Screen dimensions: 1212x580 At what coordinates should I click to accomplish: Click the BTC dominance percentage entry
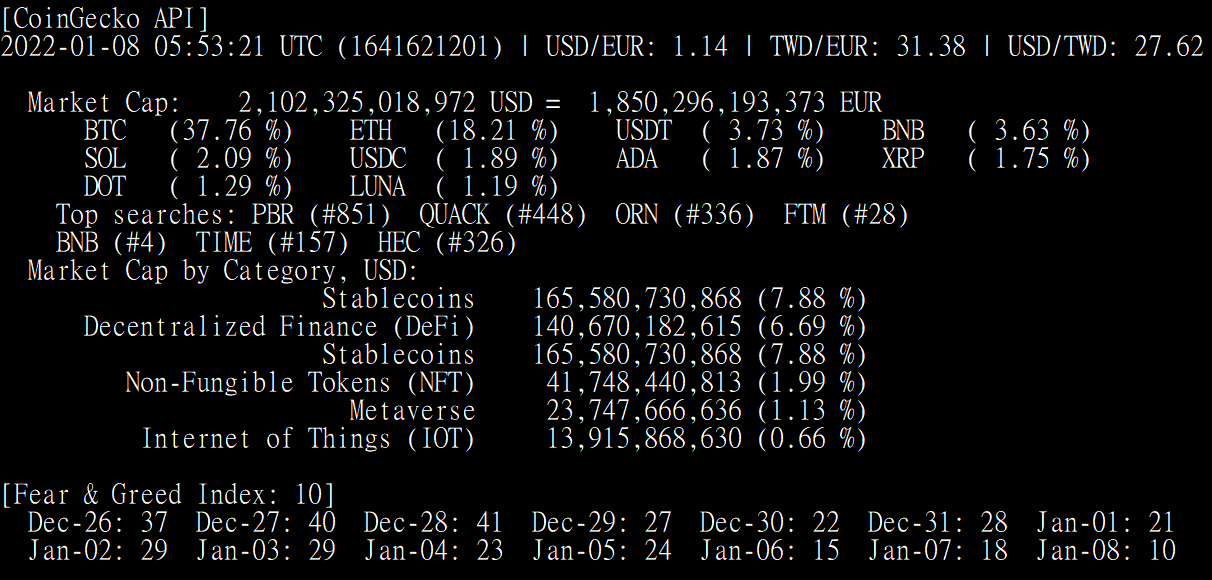pos(188,130)
